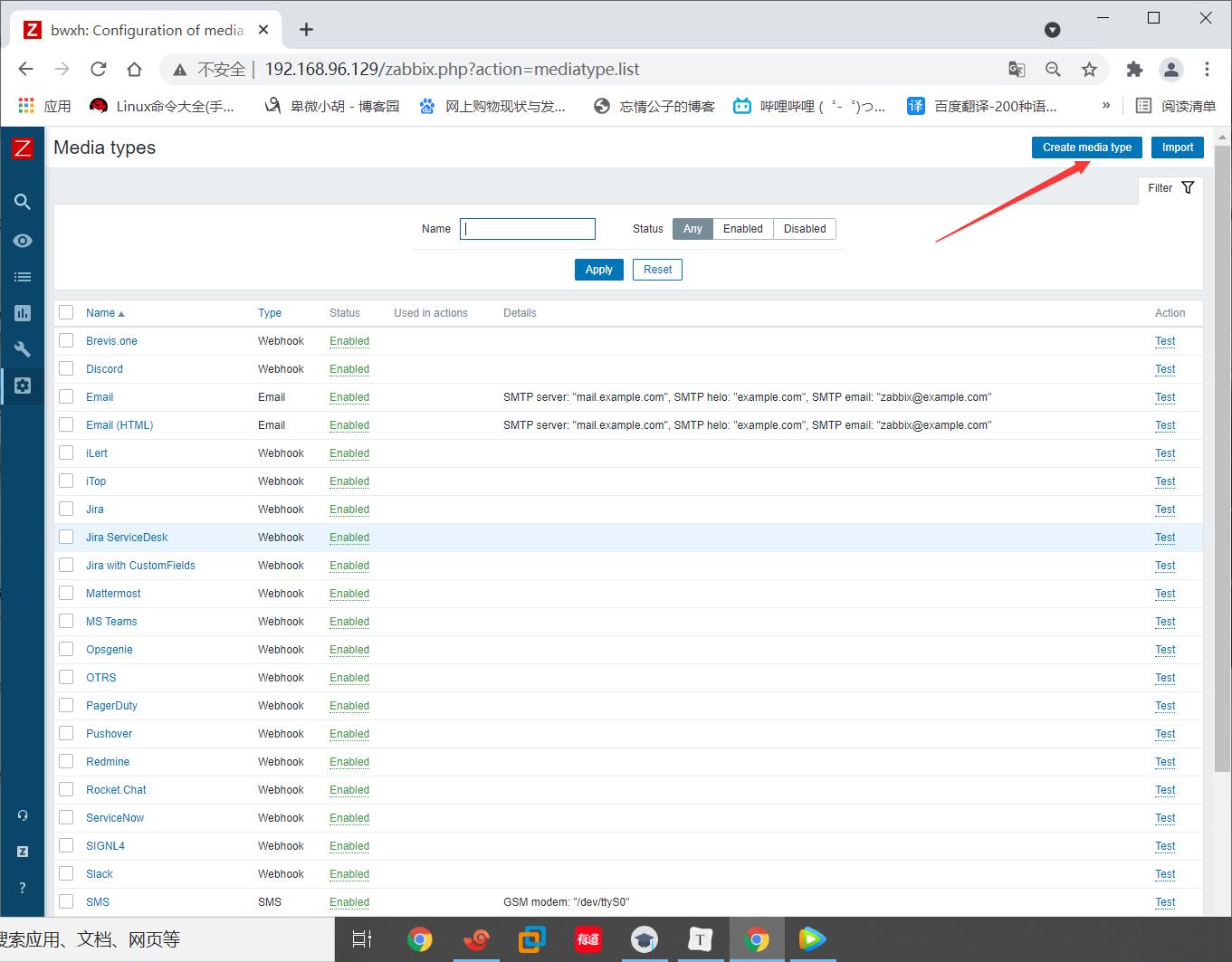Click the Import button
The height and width of the screenshot is (962, 1232).
[x=1177, y=148]
